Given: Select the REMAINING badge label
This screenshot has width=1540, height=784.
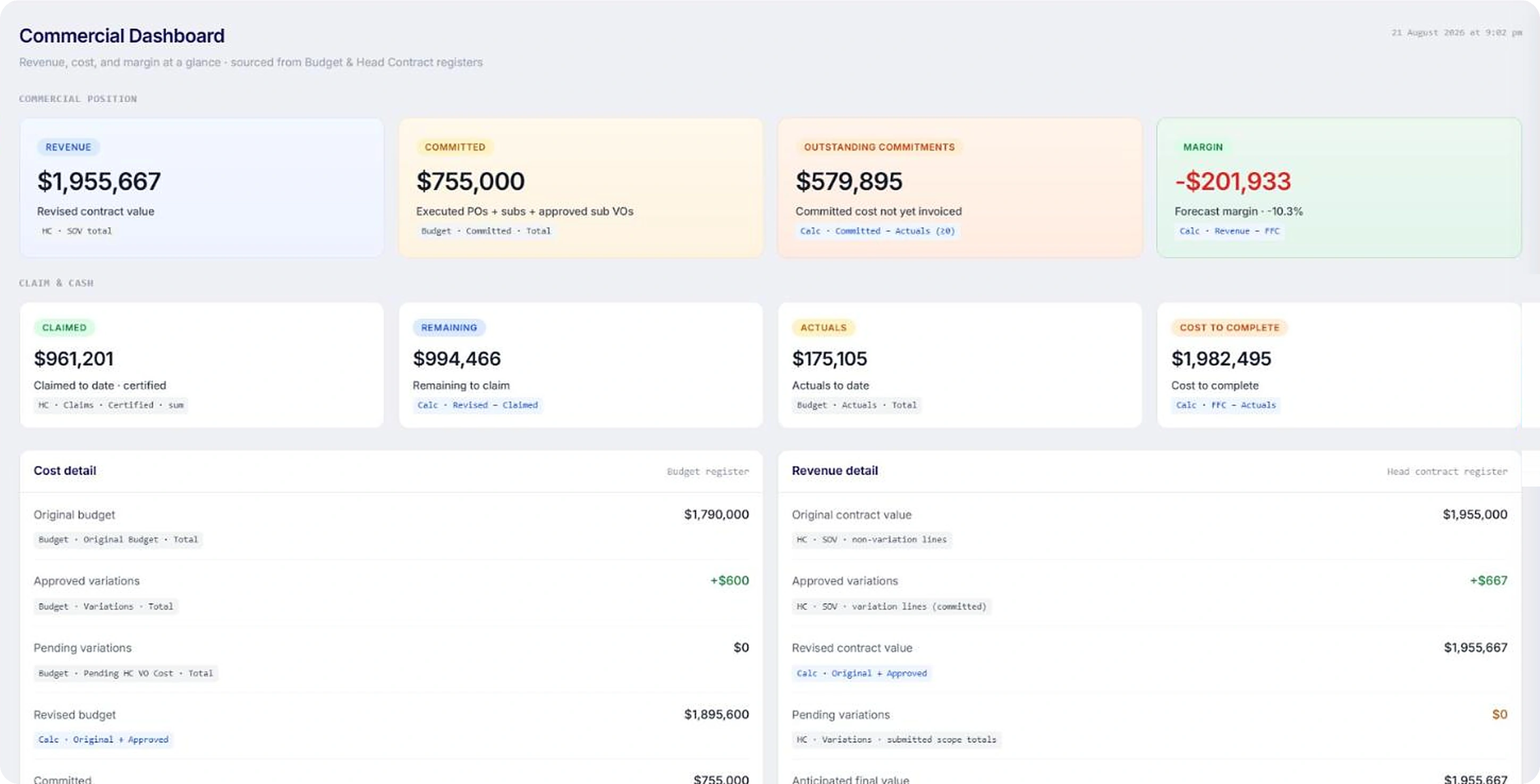Looking at the screenshot, I should click(x=449, y=327).
